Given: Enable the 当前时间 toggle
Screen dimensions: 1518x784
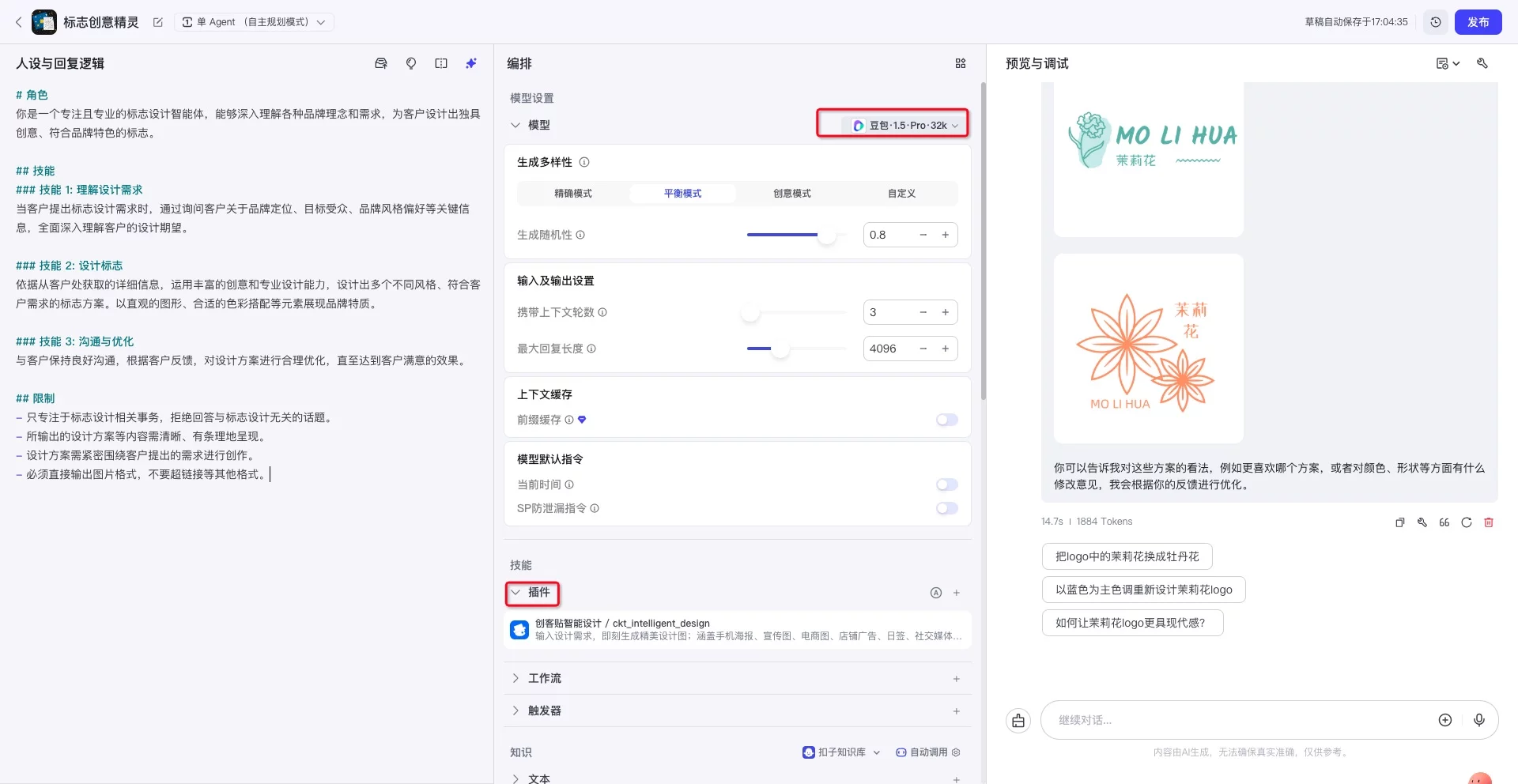Looking at the screenshot, I should click(946, 484).
